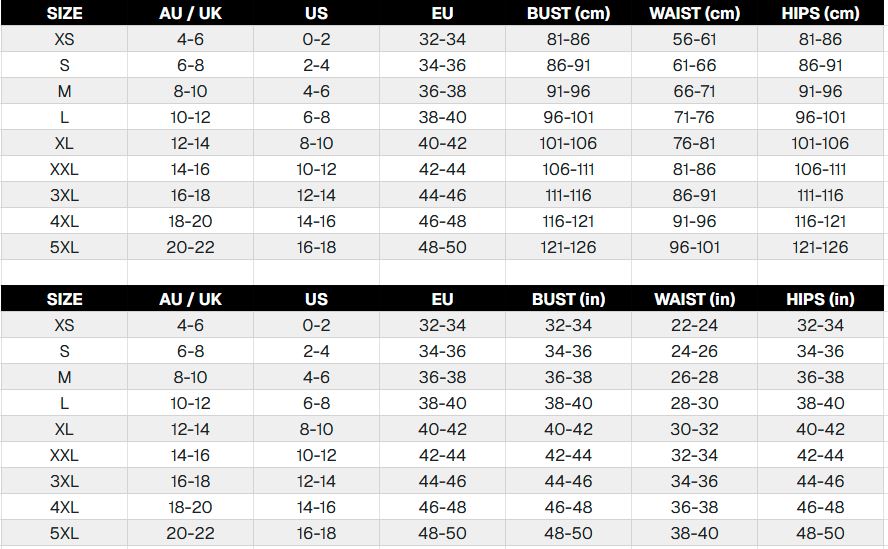
Task: Click the AU / UK header in the centimeter table
Action: point(190,14)
